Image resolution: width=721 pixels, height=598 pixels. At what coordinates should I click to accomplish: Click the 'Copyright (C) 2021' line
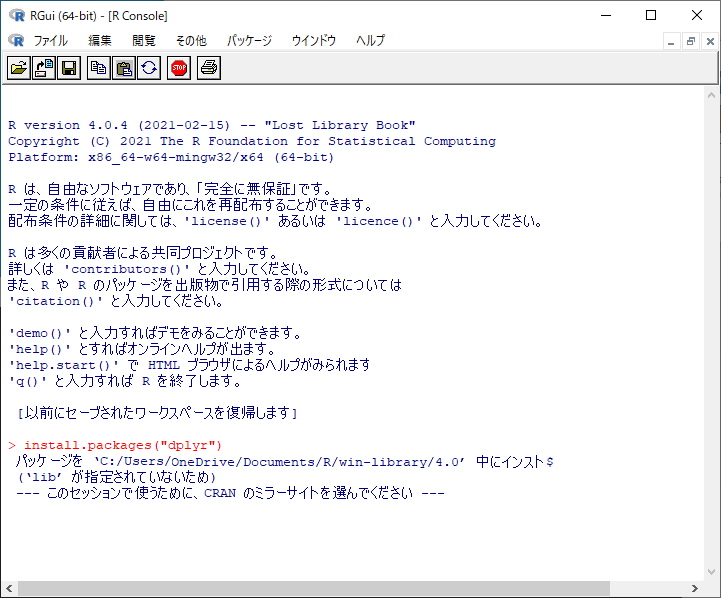tap(252, 141)
